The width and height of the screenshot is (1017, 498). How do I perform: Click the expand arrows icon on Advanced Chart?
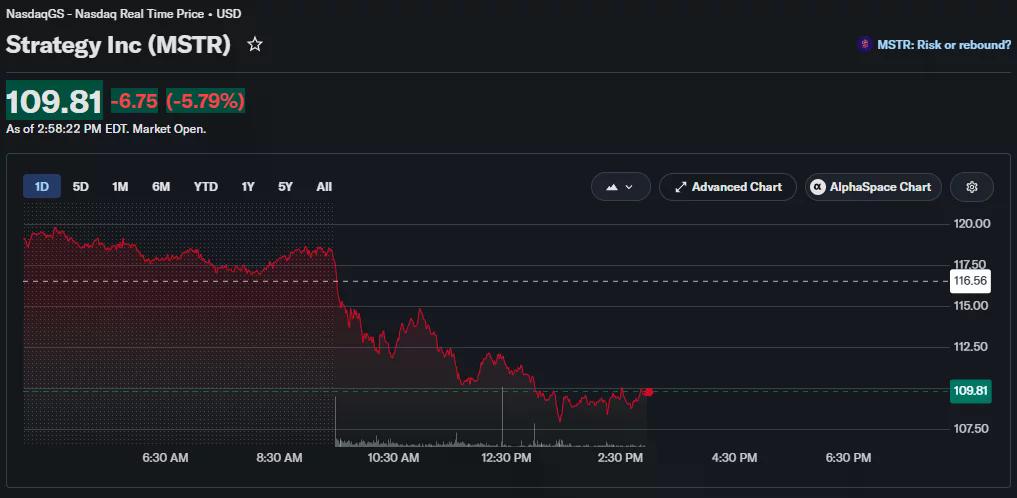click(x=680, y=187)
